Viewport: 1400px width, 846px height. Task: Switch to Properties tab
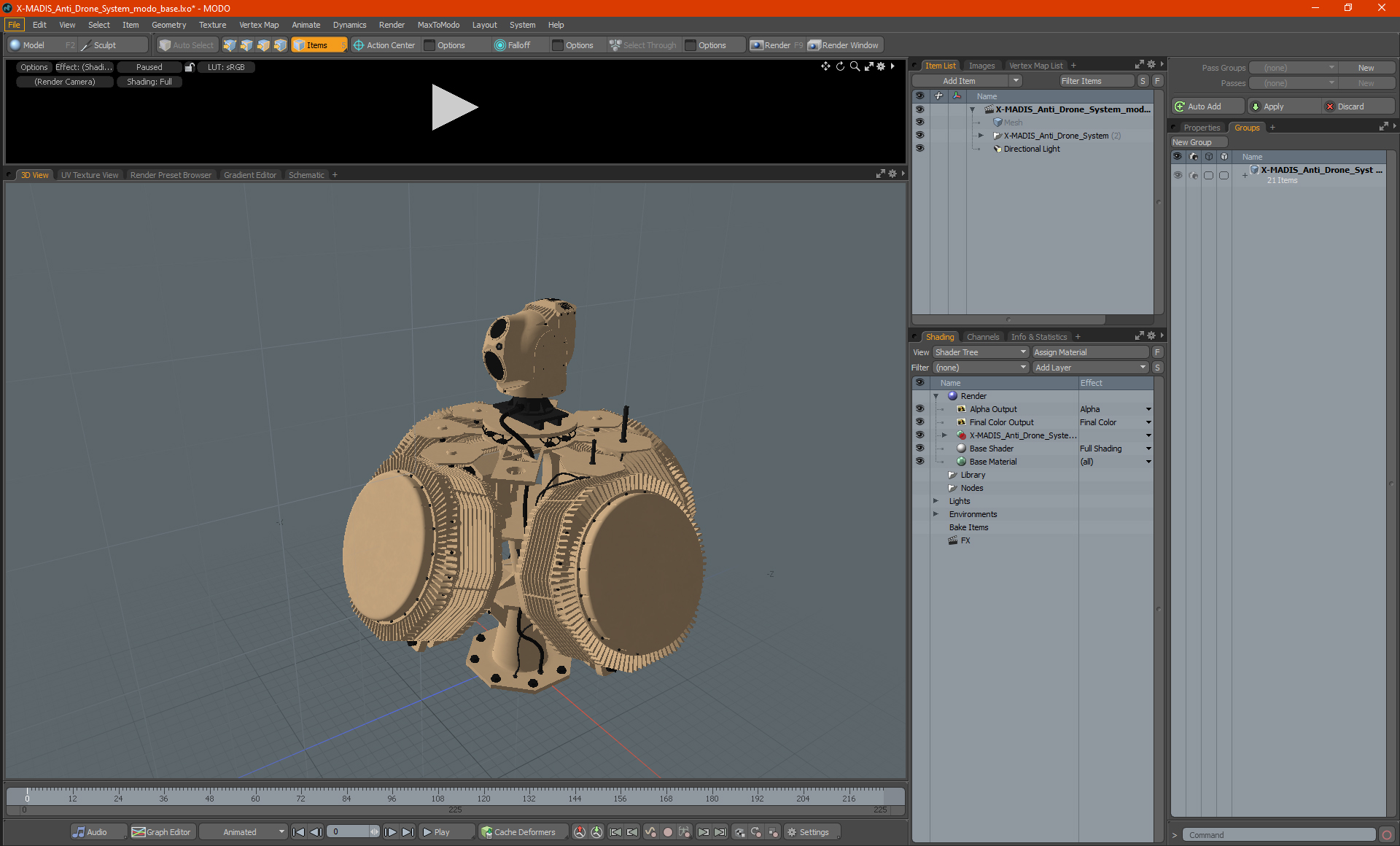1202,128
